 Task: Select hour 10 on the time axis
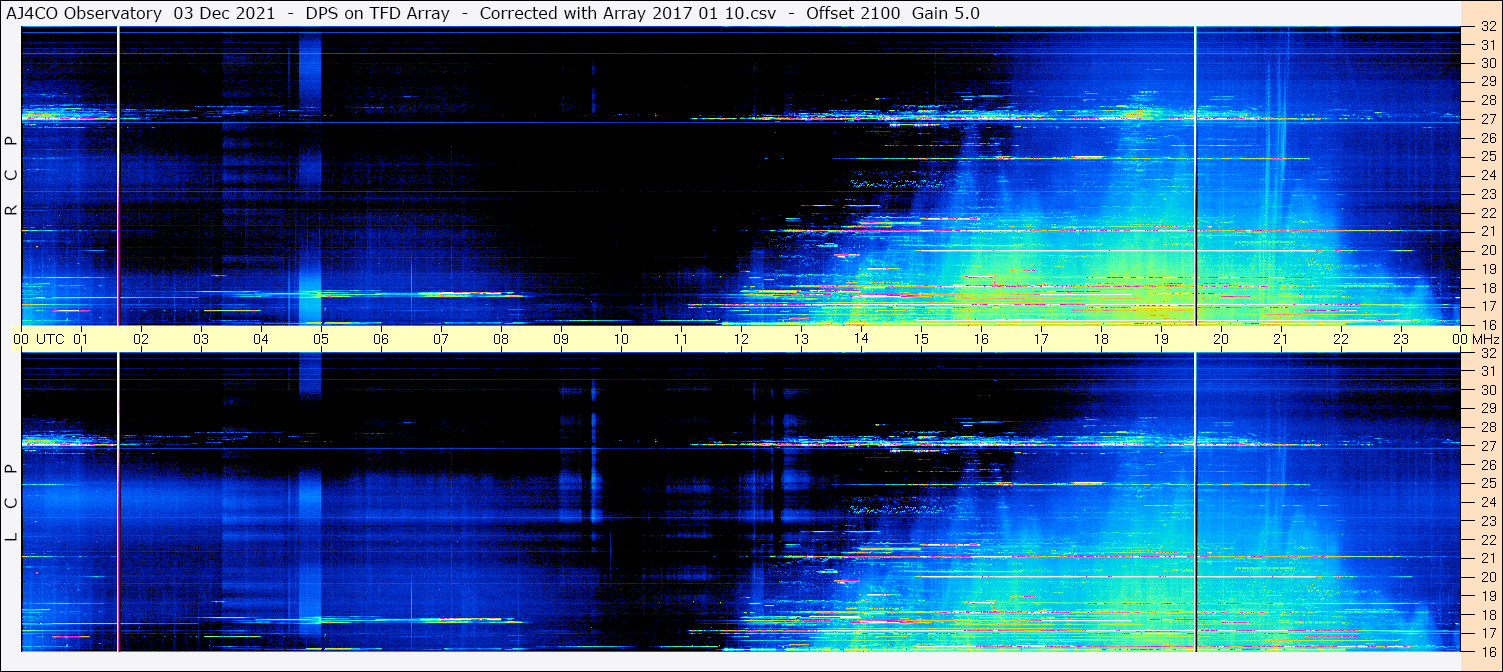[x=621, y=339]
